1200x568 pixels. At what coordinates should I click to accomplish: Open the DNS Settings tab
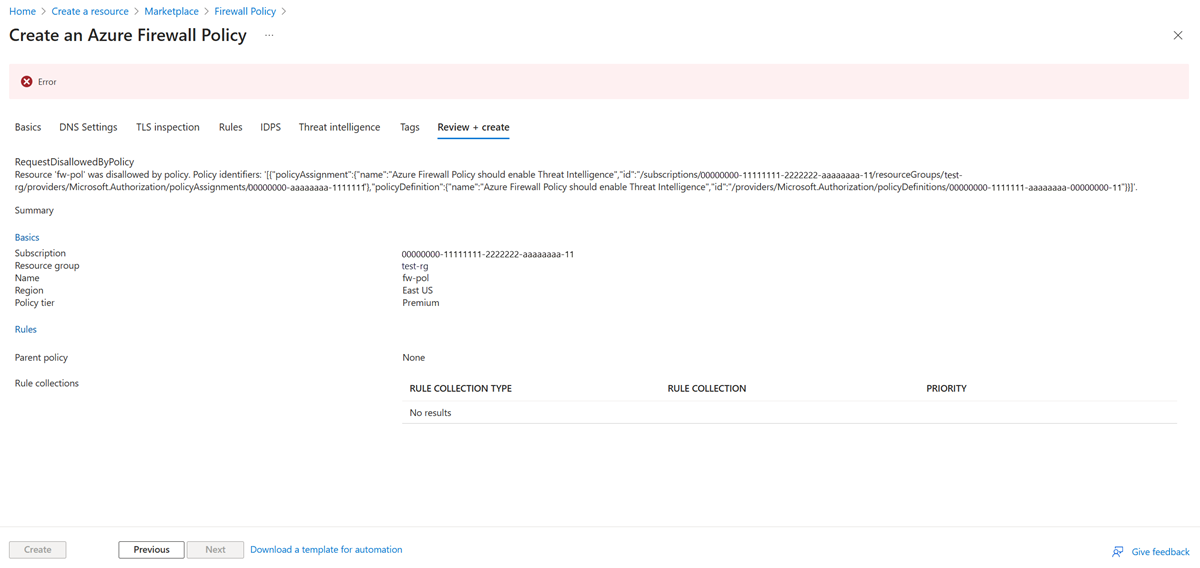click(x=88, y=127)
